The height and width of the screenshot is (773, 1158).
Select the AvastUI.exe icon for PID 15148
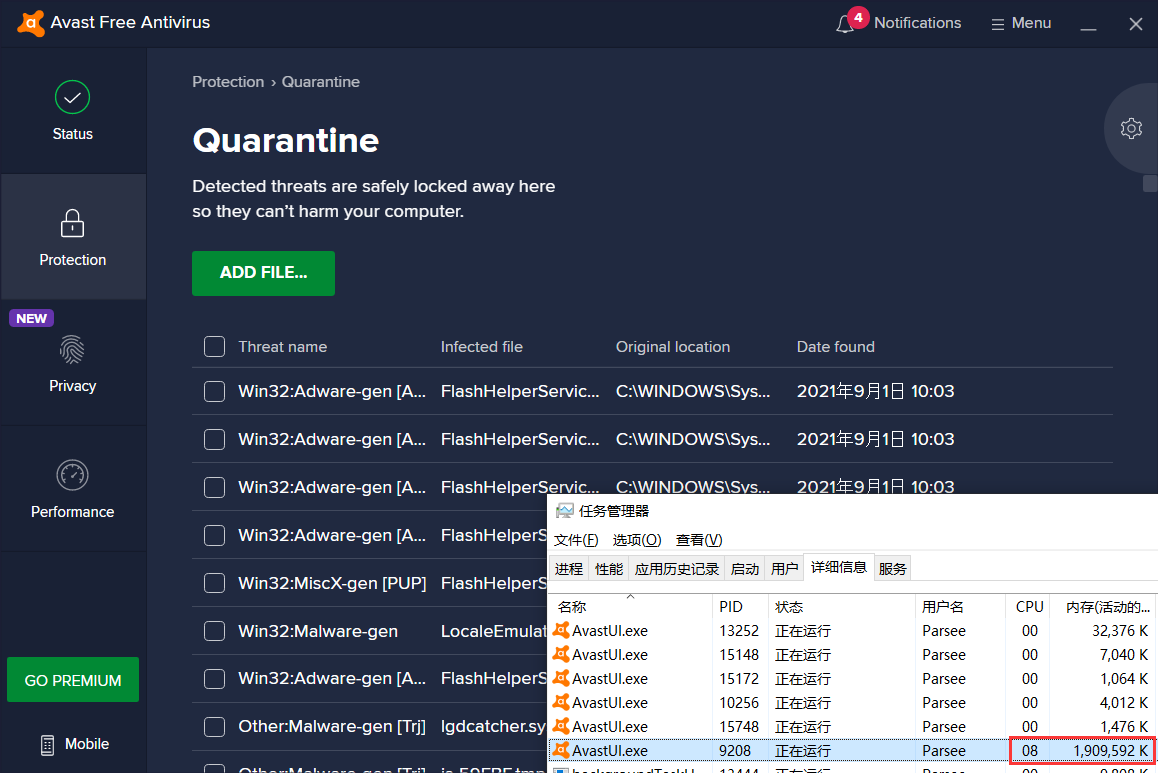[x=561, y=654]
